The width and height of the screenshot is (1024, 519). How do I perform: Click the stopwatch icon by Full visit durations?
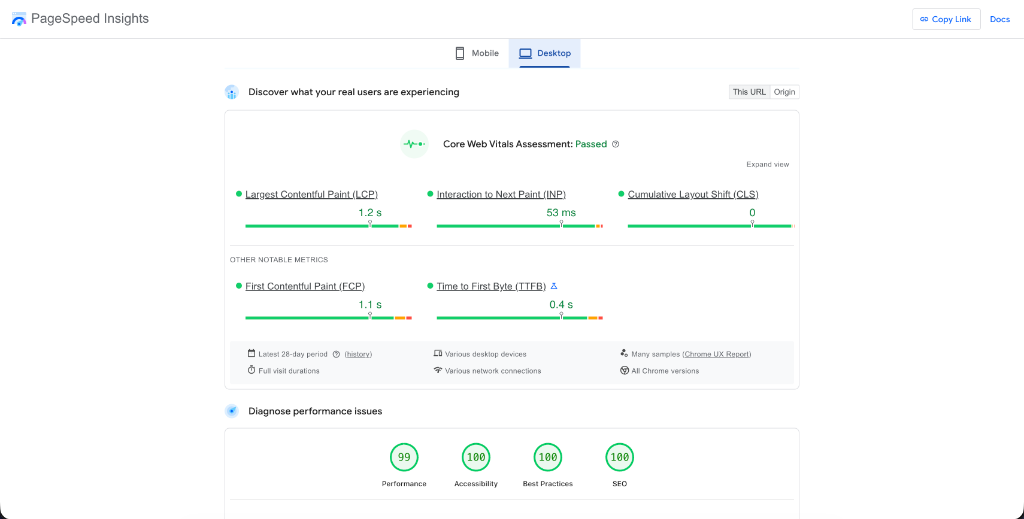(251, 370)
